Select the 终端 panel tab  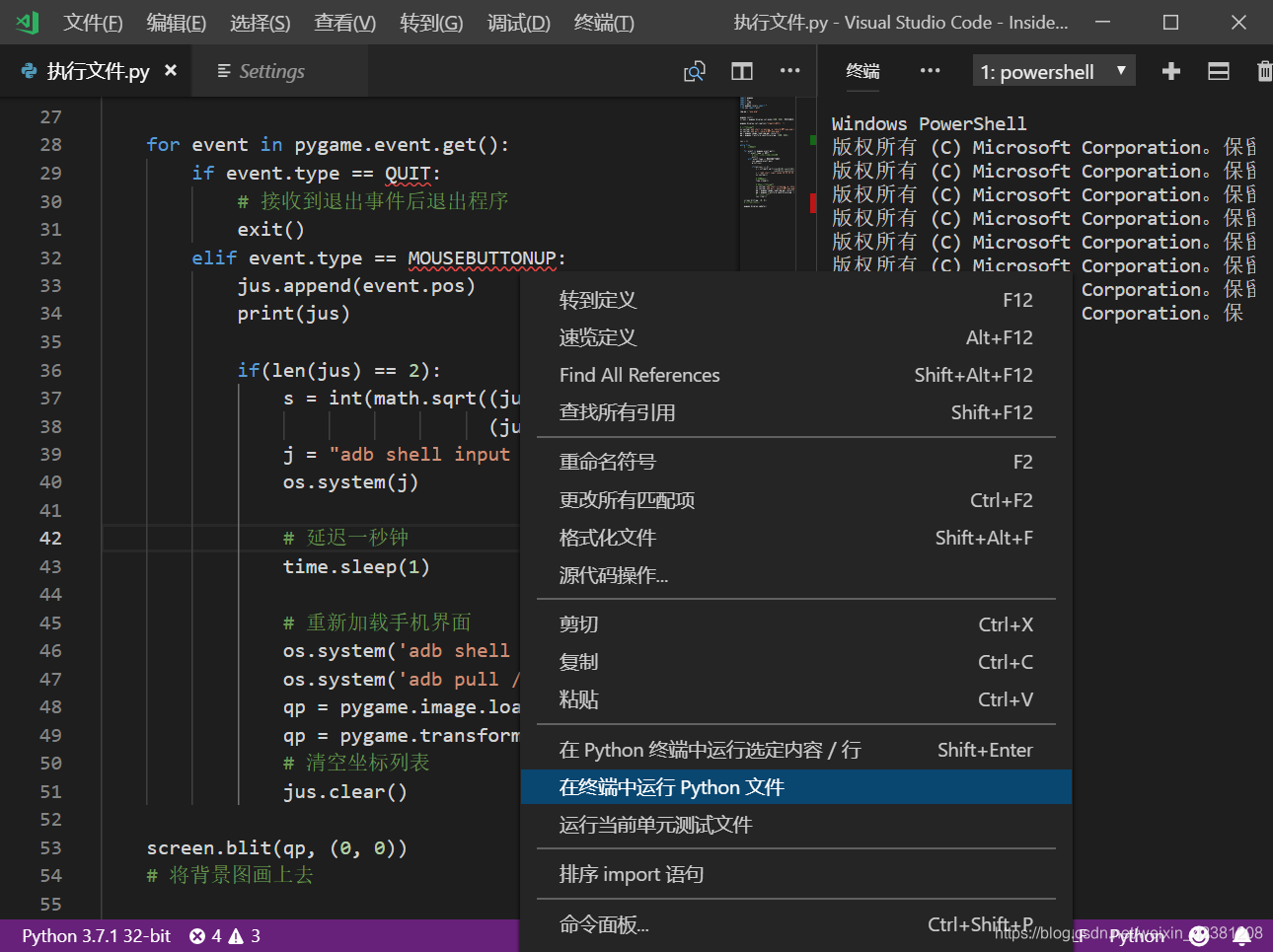pos(862,71)
